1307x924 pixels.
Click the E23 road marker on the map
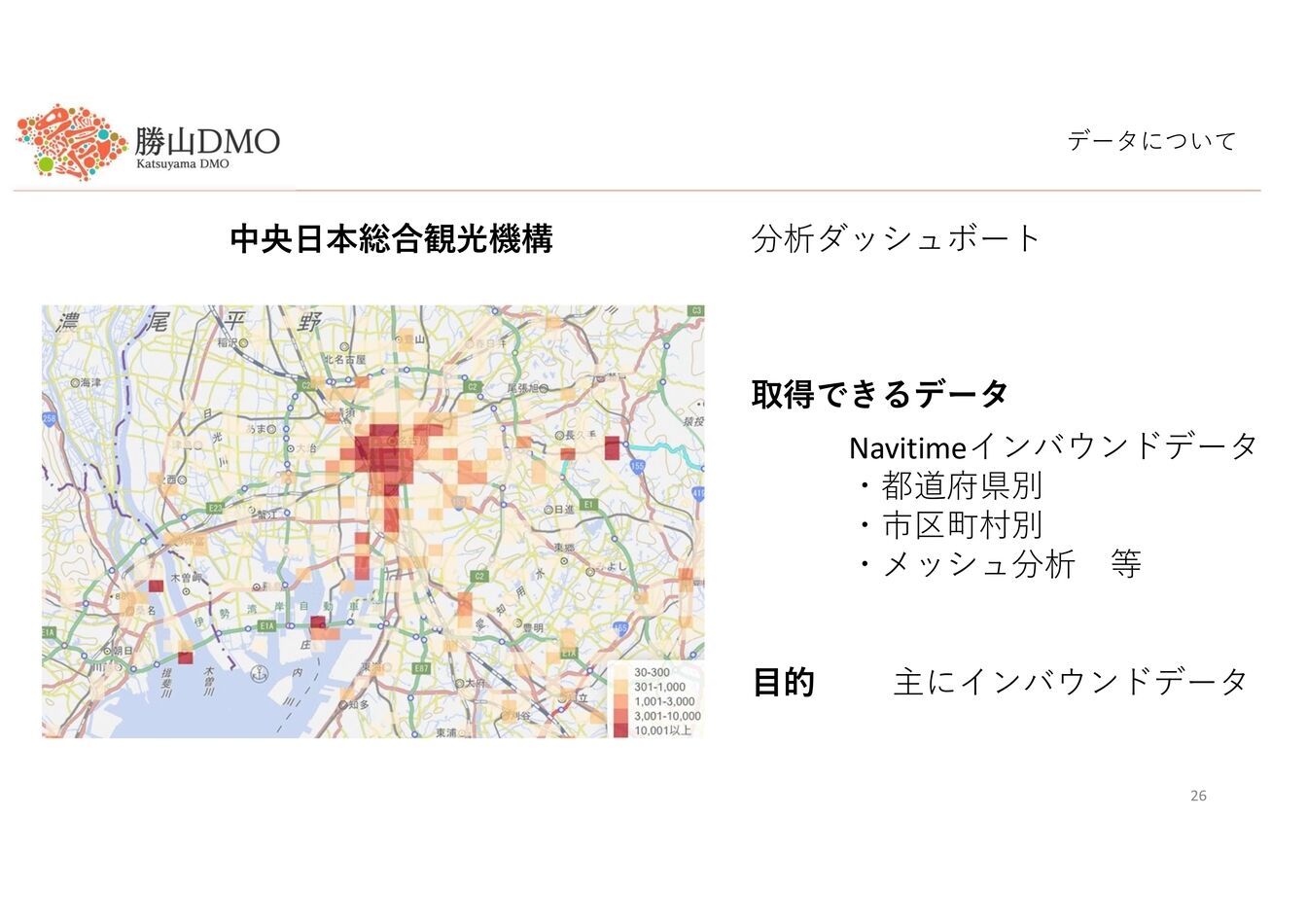(x=215, y=508)
